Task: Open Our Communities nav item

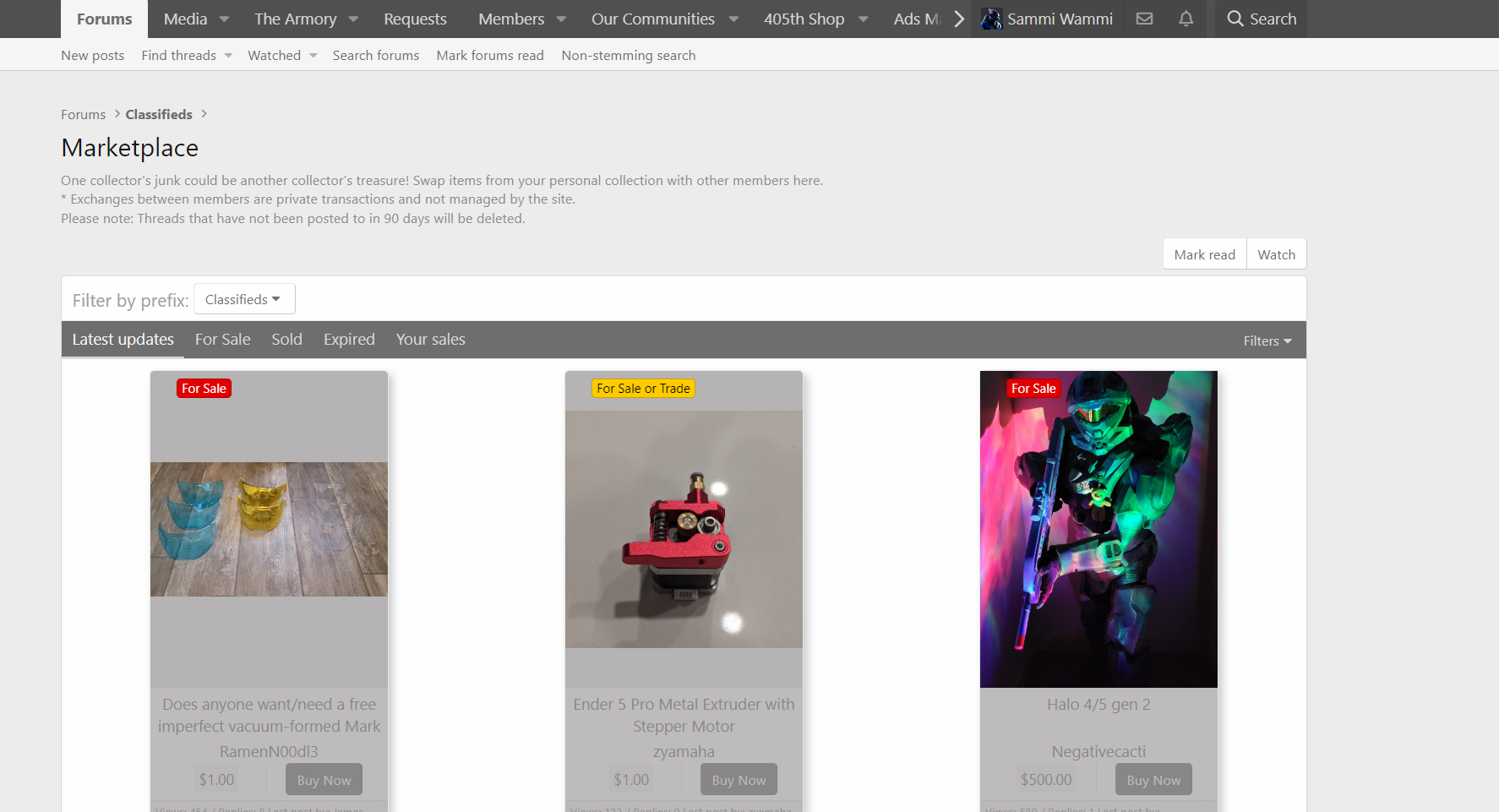Action: pyautogui.click(x=653, y=19)
